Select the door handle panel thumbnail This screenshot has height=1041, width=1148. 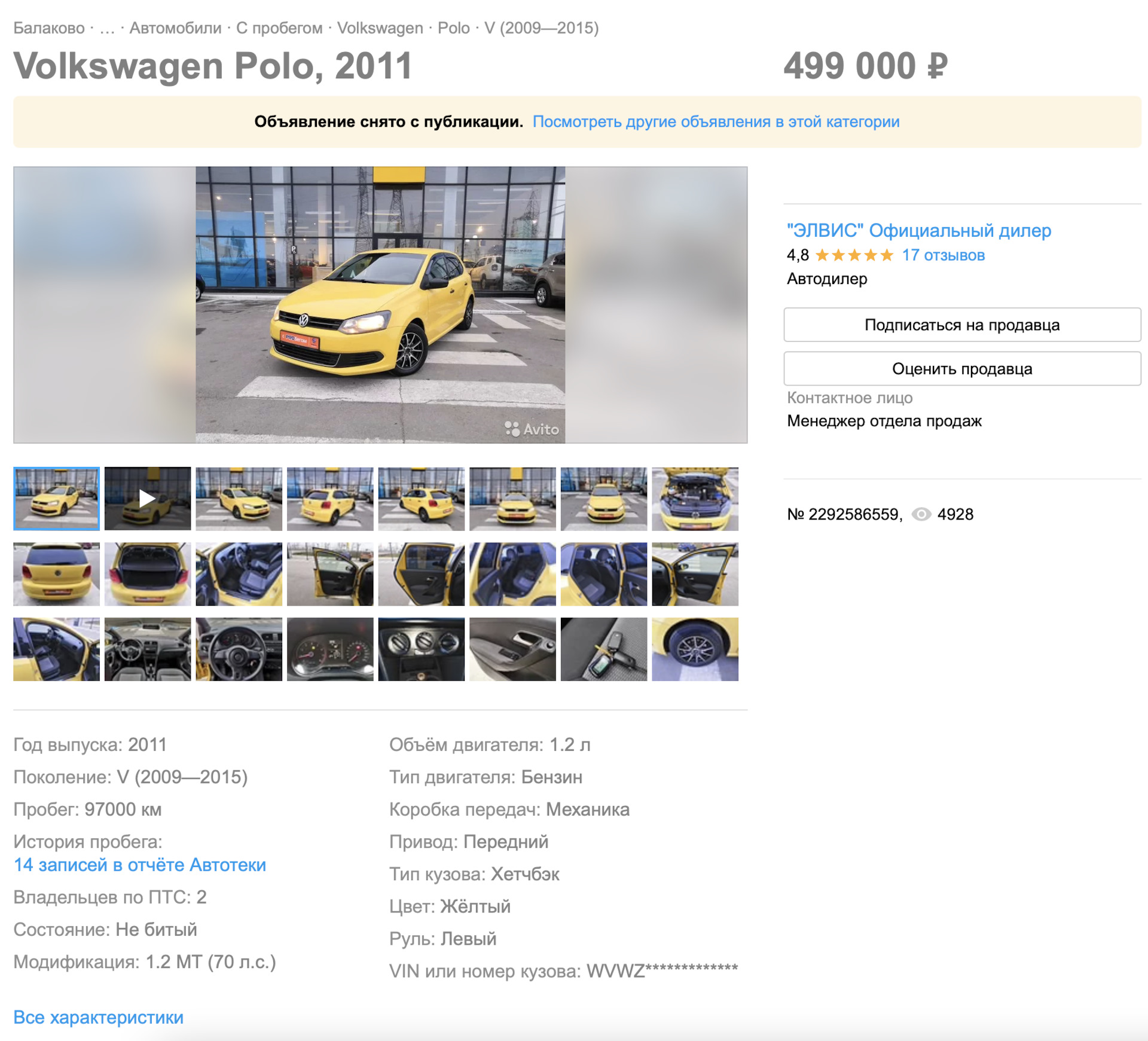[512, 649]
